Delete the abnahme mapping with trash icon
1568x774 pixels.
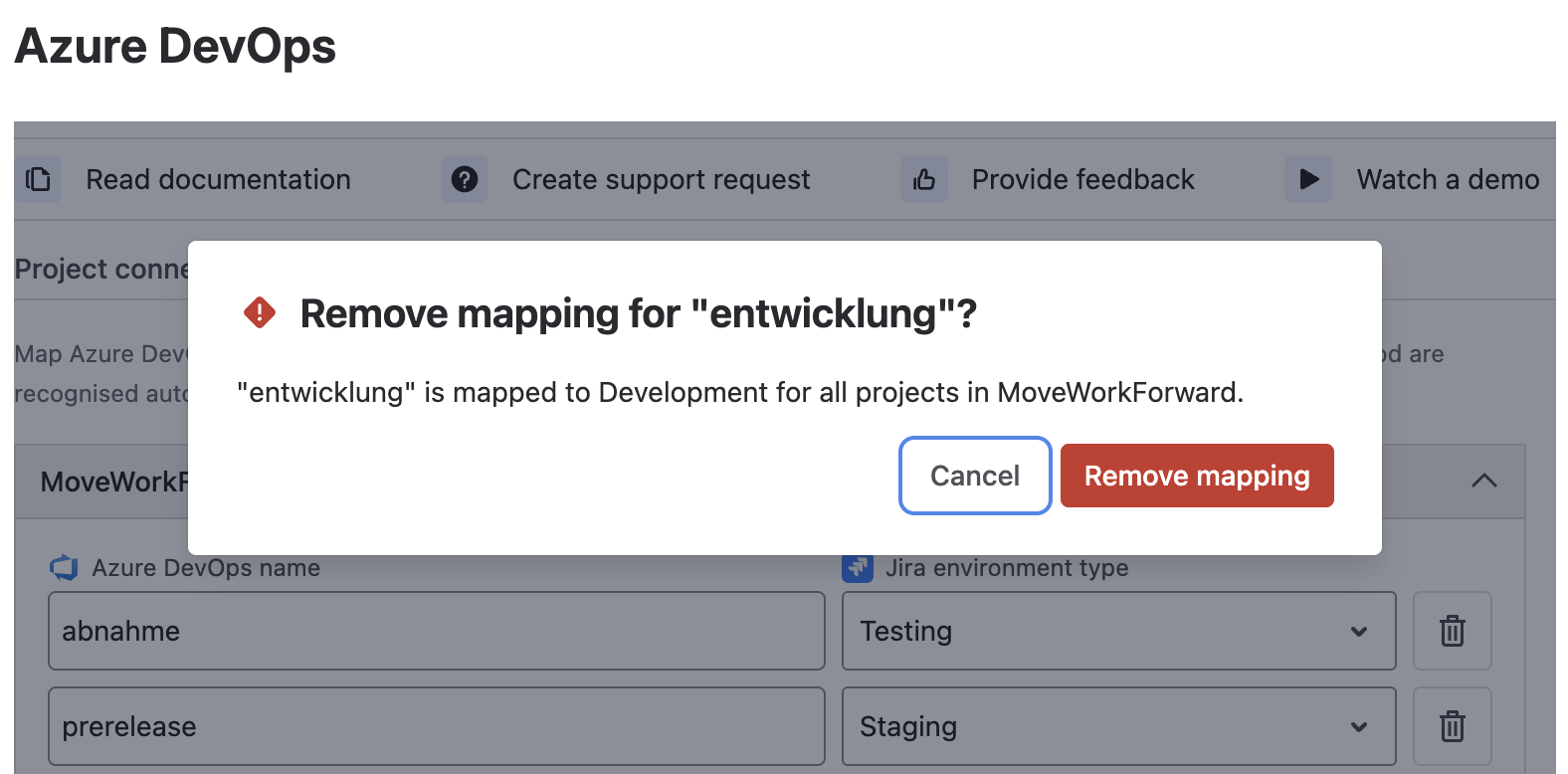(1453, 631)
